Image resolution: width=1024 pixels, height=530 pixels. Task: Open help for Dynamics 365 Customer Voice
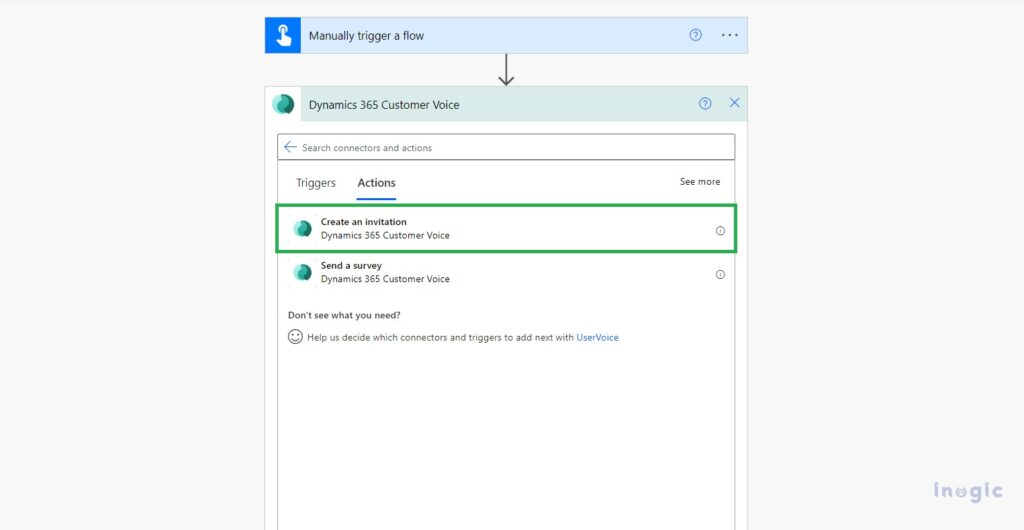pos(705,103)
